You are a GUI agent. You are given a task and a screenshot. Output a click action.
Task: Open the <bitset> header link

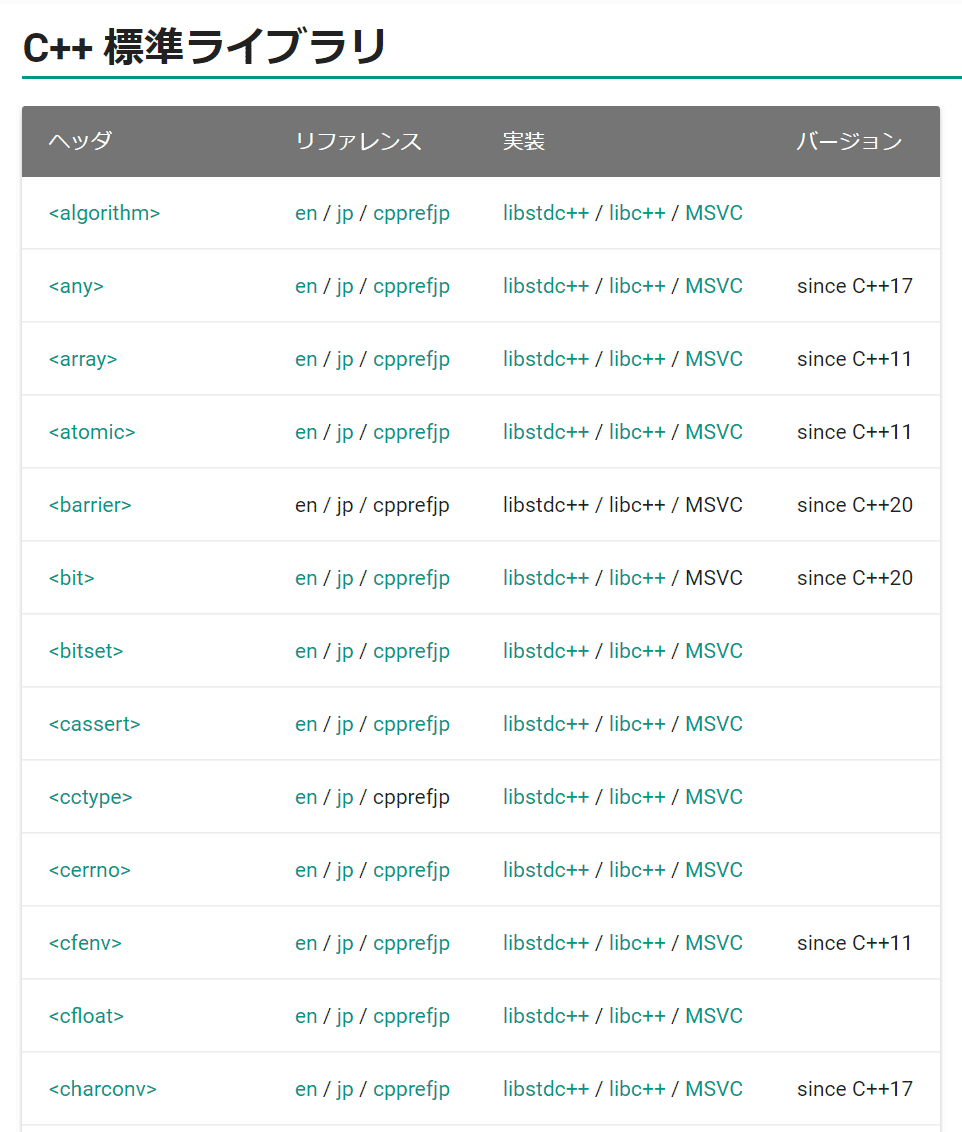[x=86, y=650]
